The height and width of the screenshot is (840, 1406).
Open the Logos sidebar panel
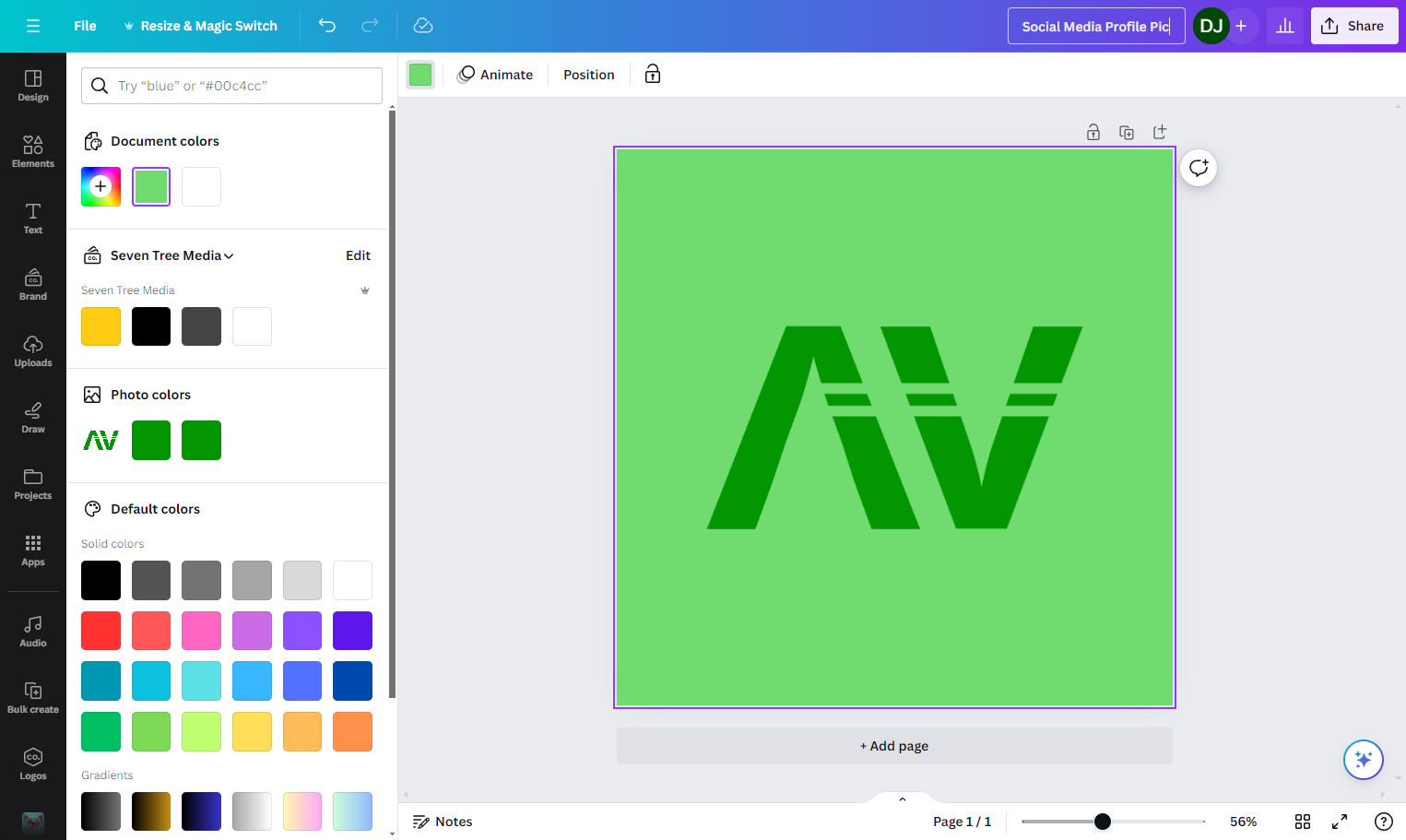(x=33, y=764)
